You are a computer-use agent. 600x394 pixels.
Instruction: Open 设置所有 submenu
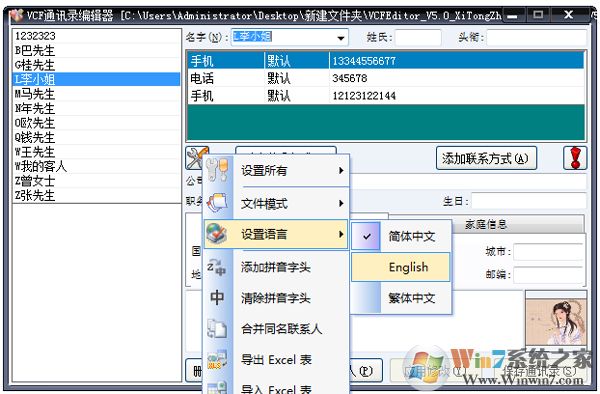tap(276, 171)
